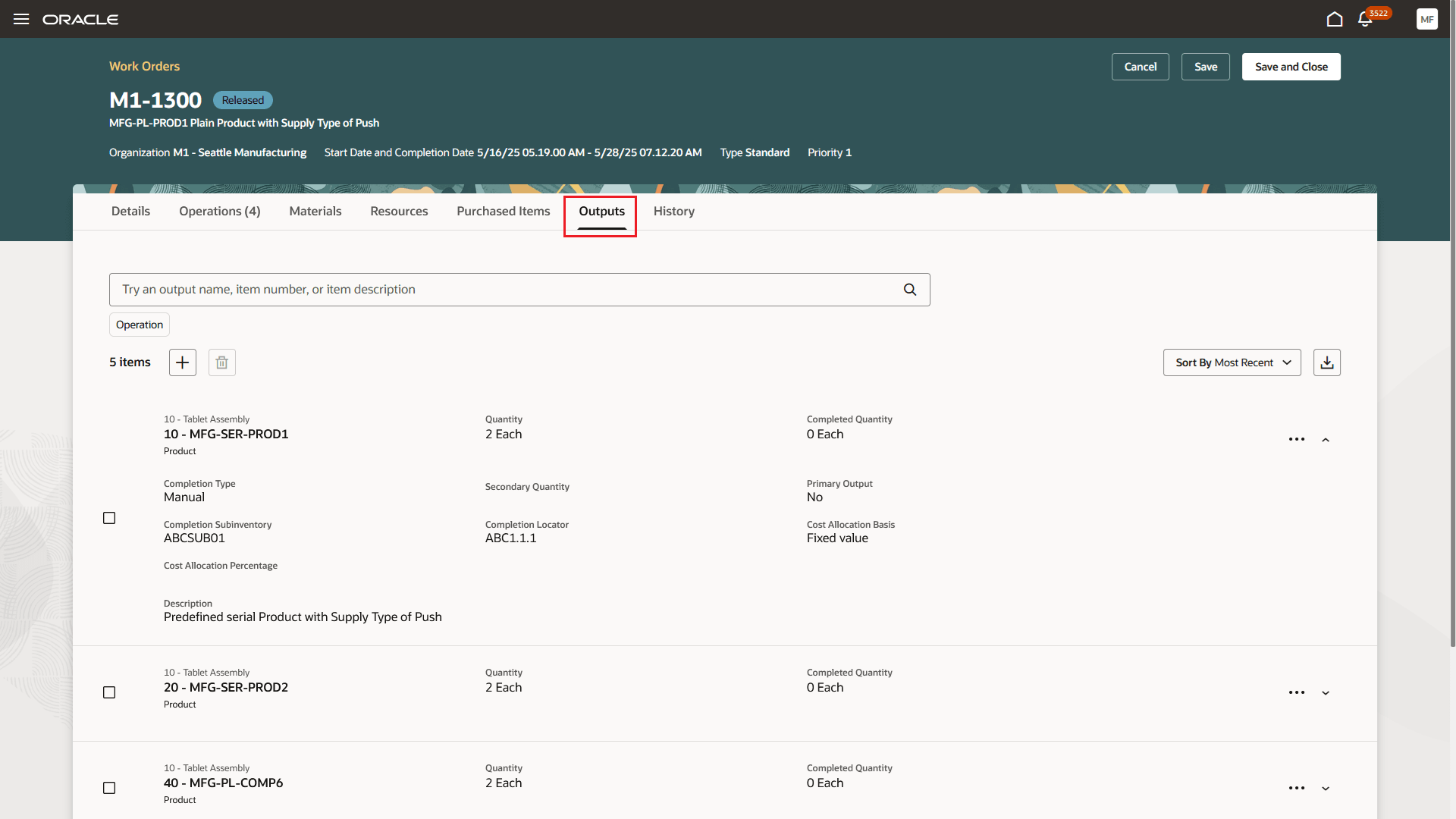Click the download export icon

1326,362
